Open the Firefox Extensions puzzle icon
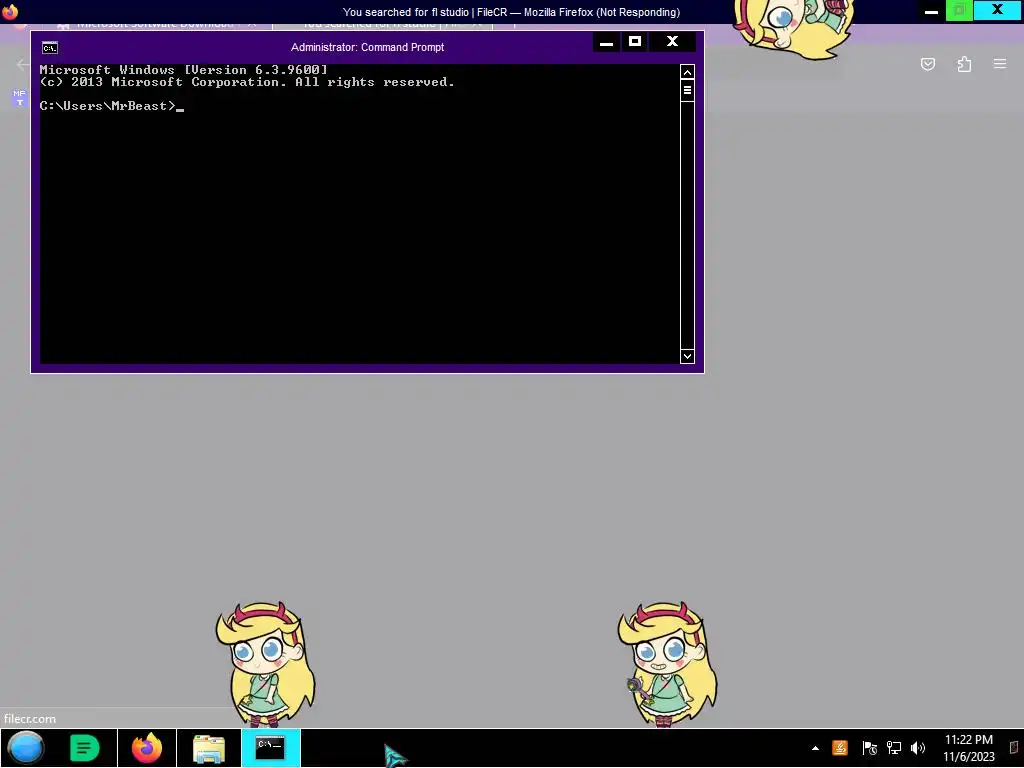The height and width of the screenshot is (768, 1024). coord(964,64)
